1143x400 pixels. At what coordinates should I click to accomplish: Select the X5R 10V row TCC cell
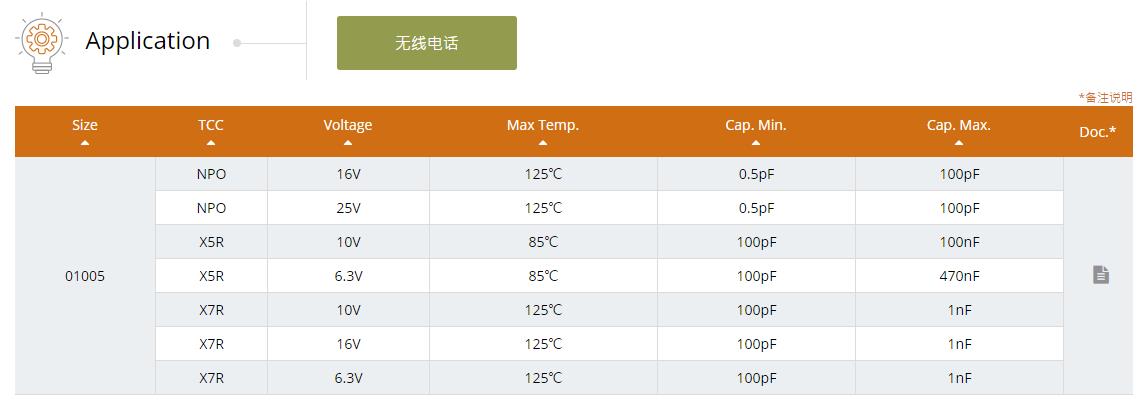coord(211,242)
